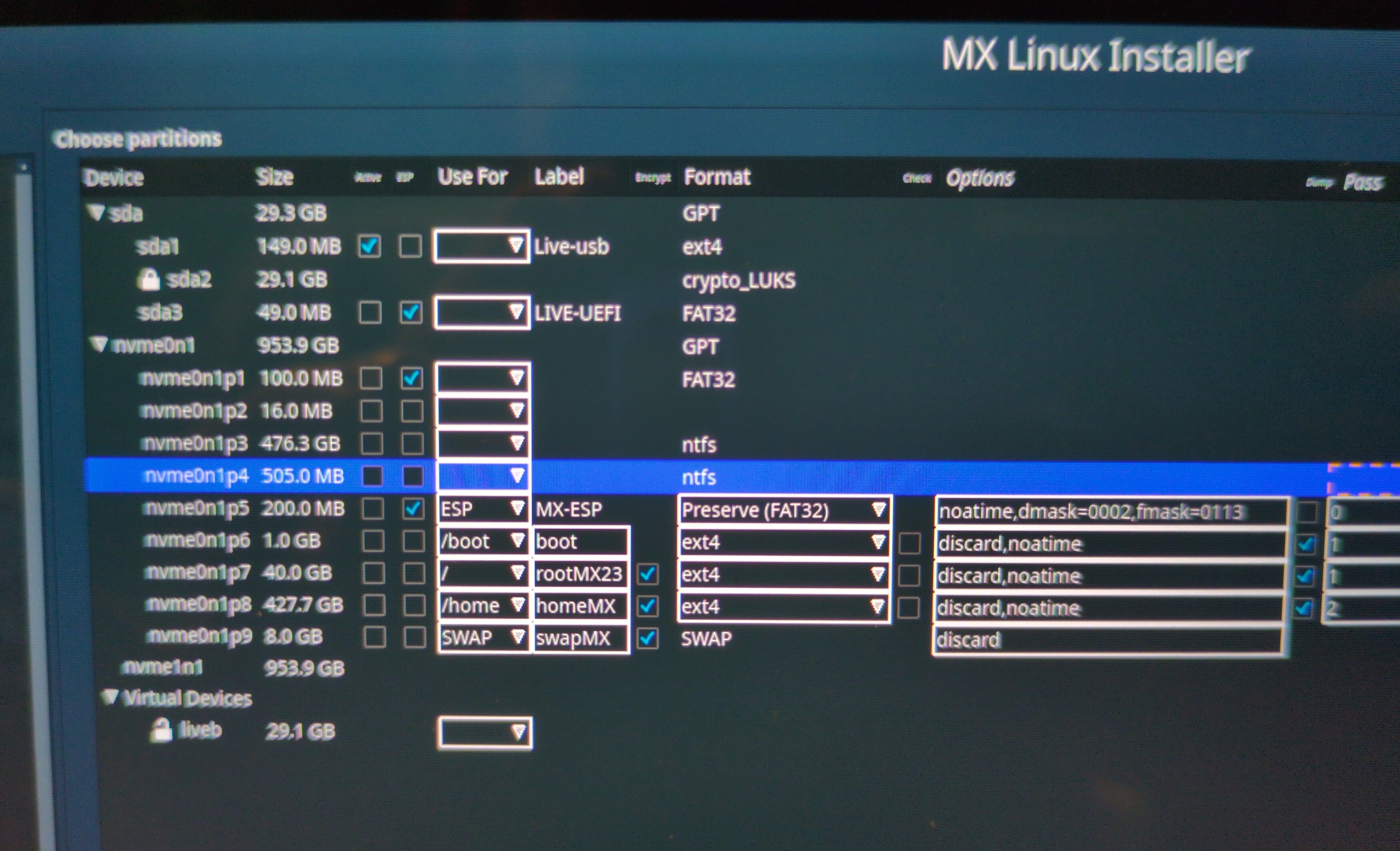Enable bad-block Check for nvme0n1p8

click(x=909, y=608)
